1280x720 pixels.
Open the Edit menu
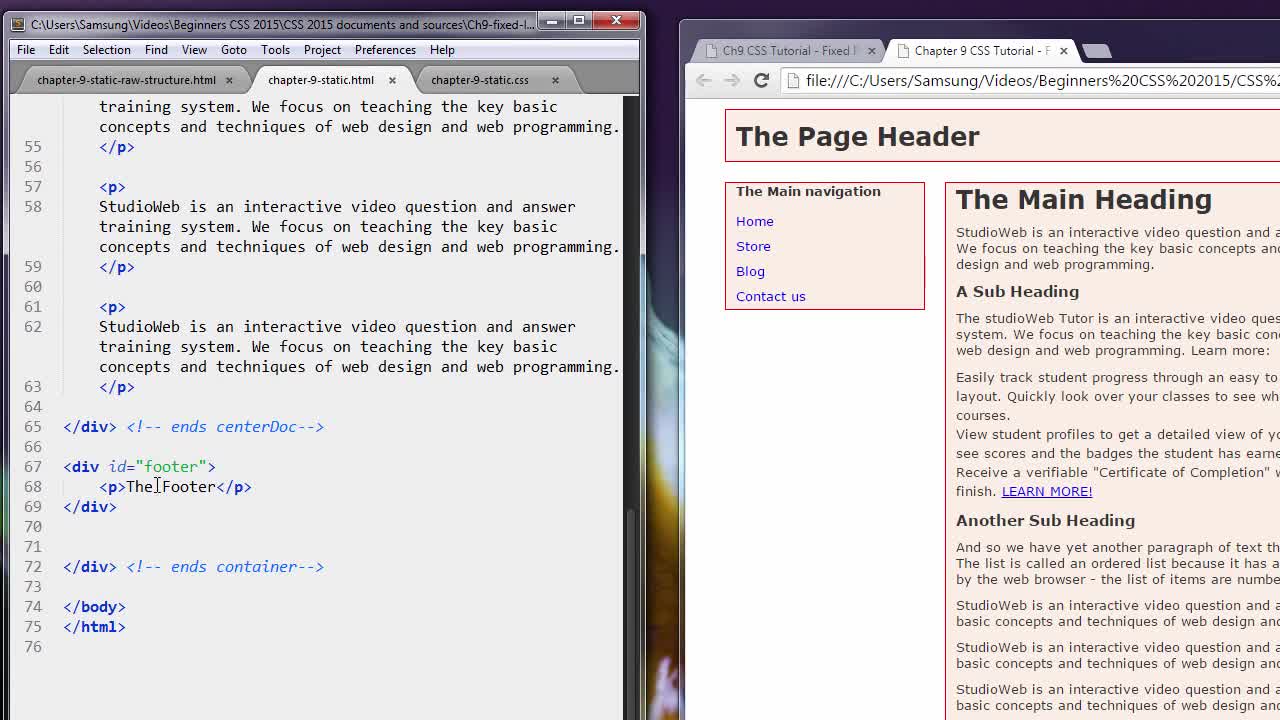59,50
